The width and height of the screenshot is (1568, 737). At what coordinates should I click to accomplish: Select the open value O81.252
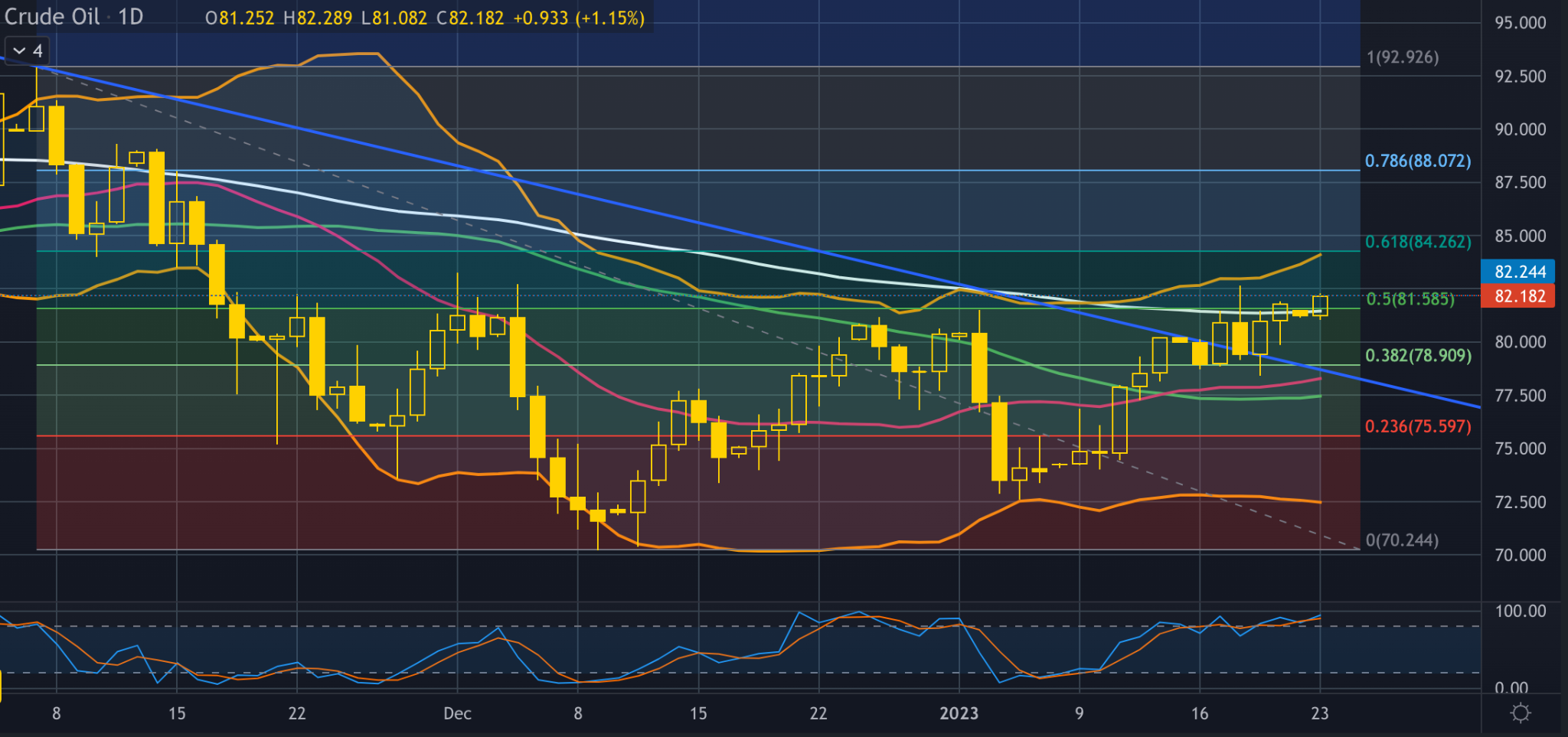pyautogui.click(x=240, y=18)
